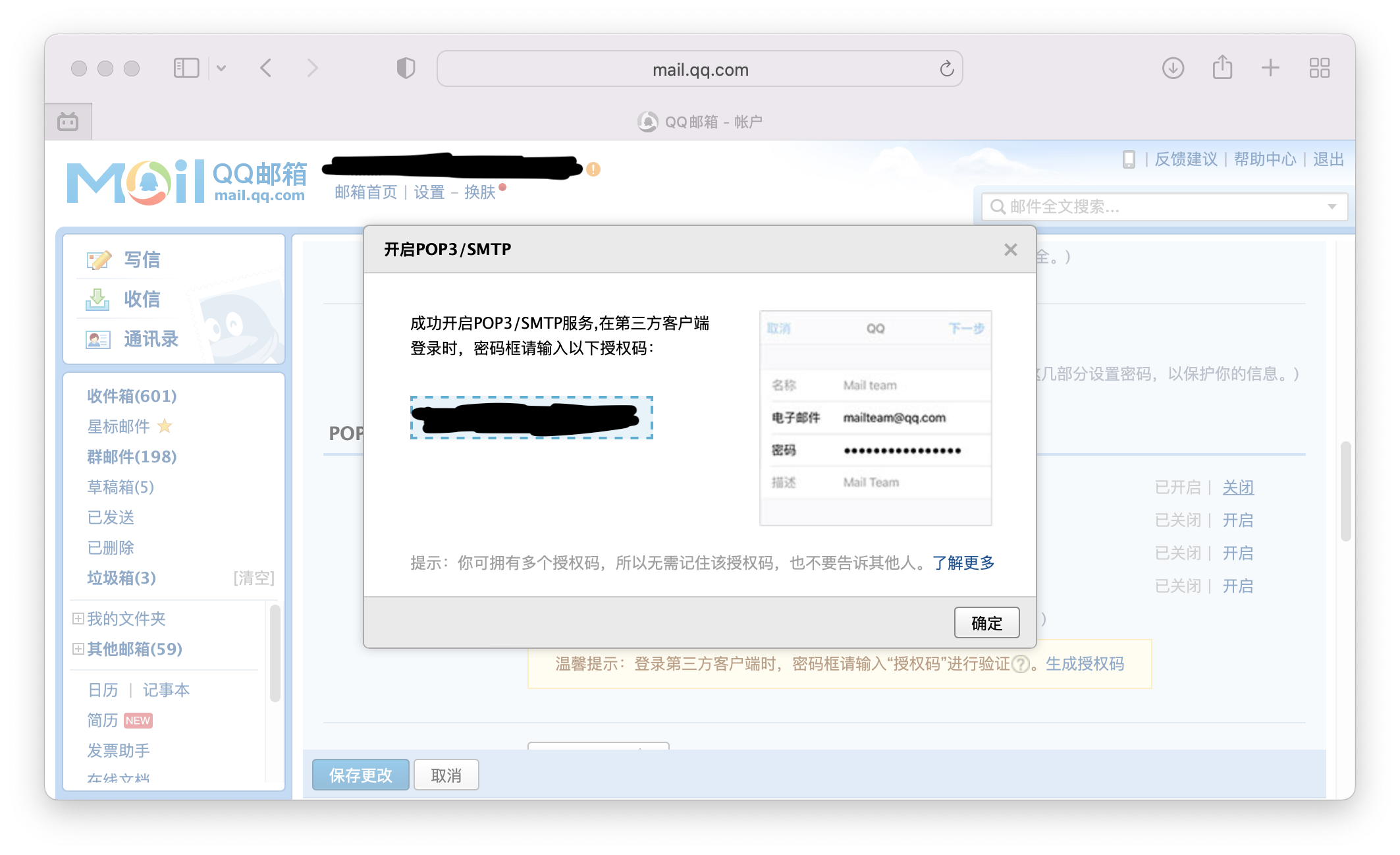Click the page reload icon in address bar
The height and width of the screenshot is (855, 1400).
[946, 69]
